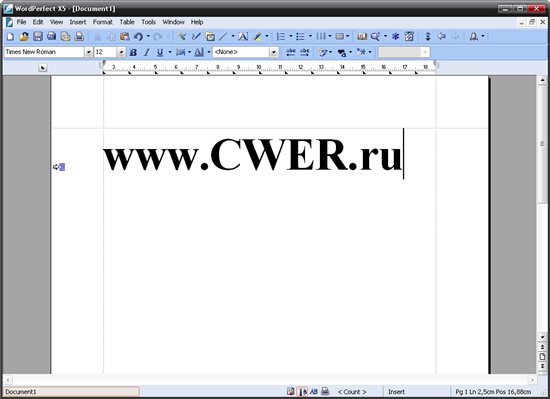Image resolution: width=550 pixels, height=399 pixels.
Task: Open an existing file with folder icon
Action: tap(24, 36)
